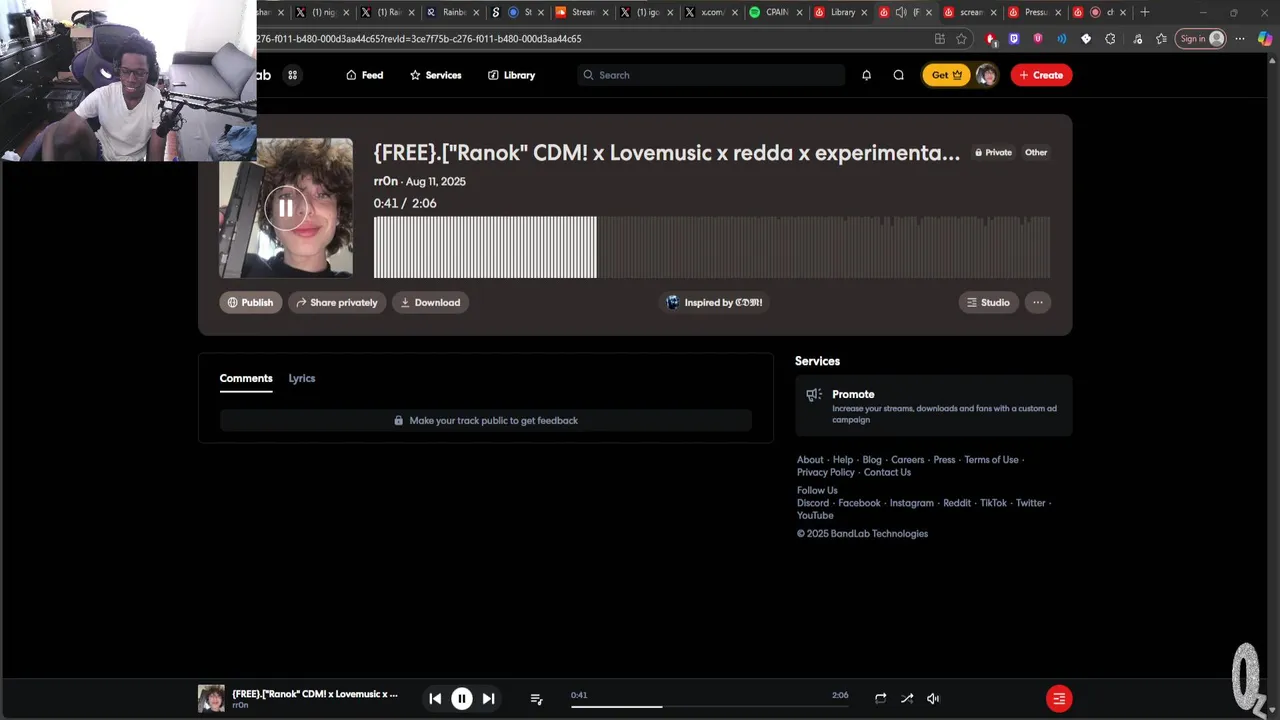Open the Services menu
The image size is (1280, 720).
click(435, 75)
